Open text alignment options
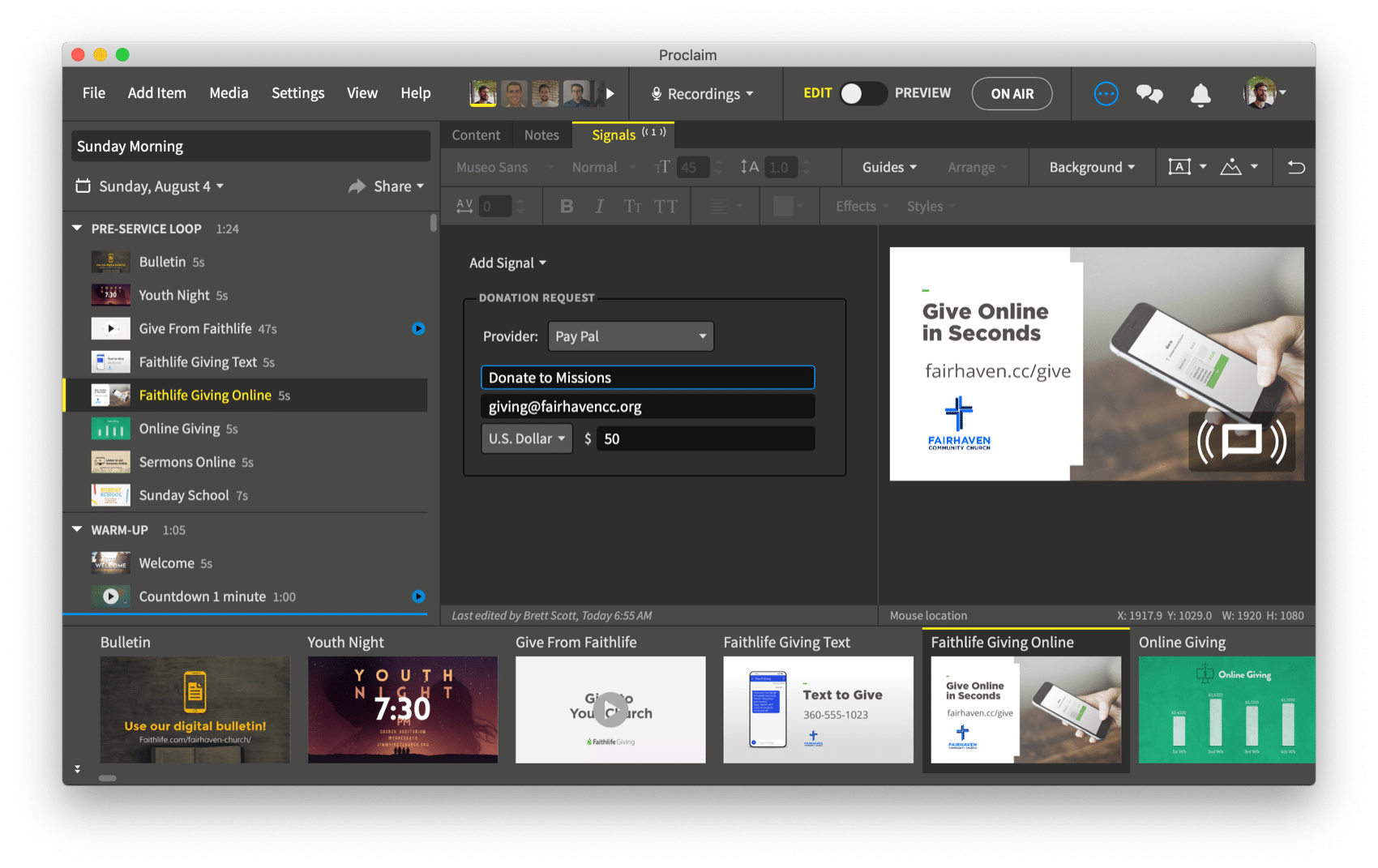Viewport: 1378px width, 868px height. (725, 207)
